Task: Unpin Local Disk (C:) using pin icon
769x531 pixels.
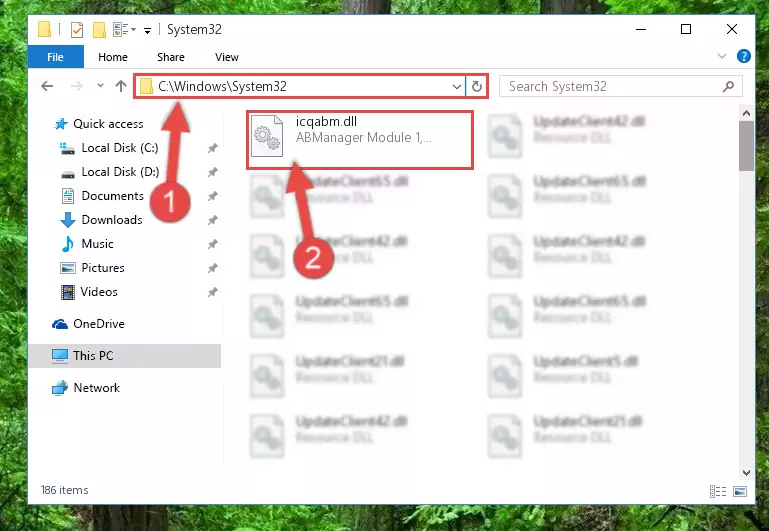Action: pos(212,148)
